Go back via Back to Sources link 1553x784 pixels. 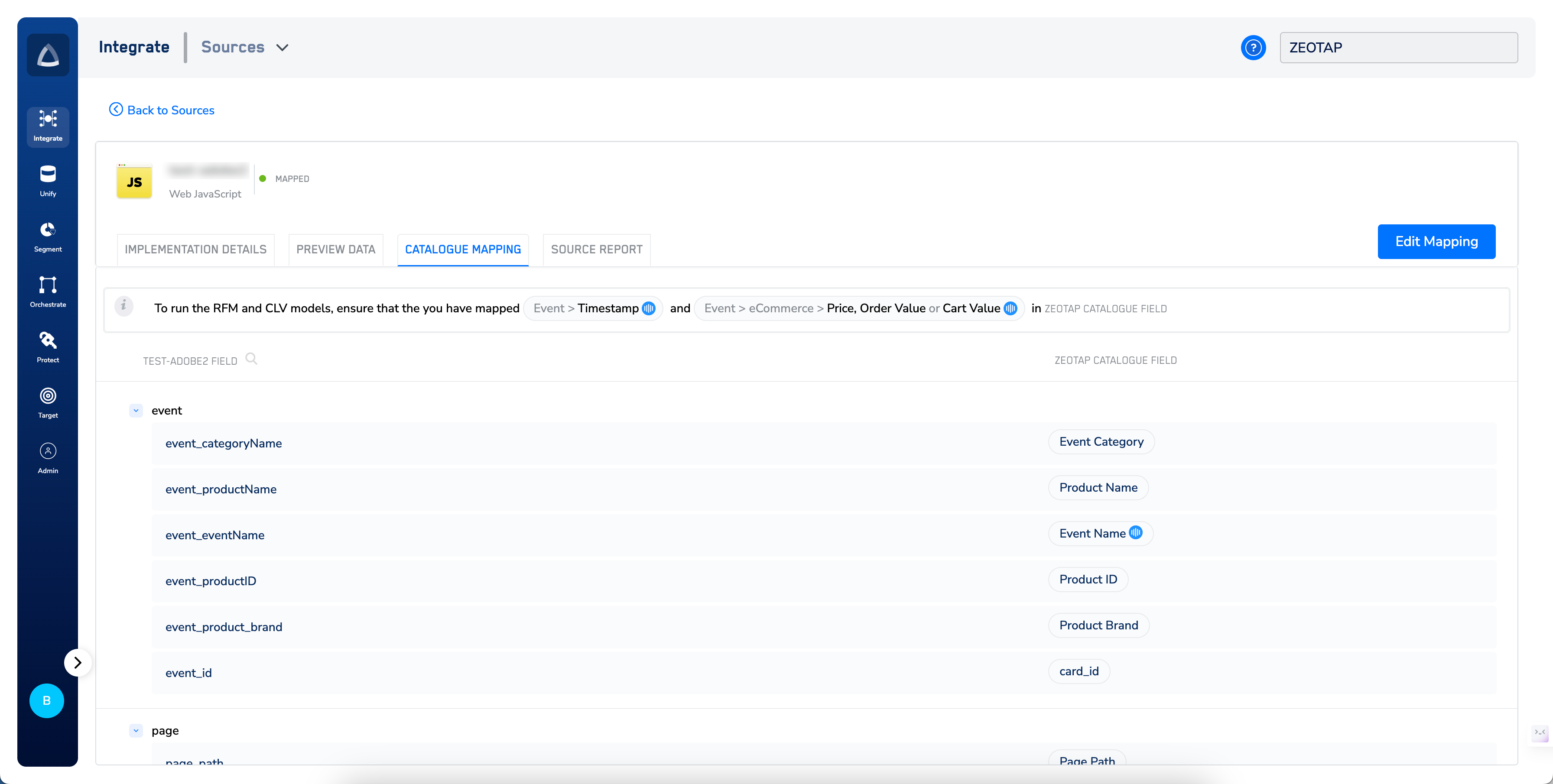(162, 110)
